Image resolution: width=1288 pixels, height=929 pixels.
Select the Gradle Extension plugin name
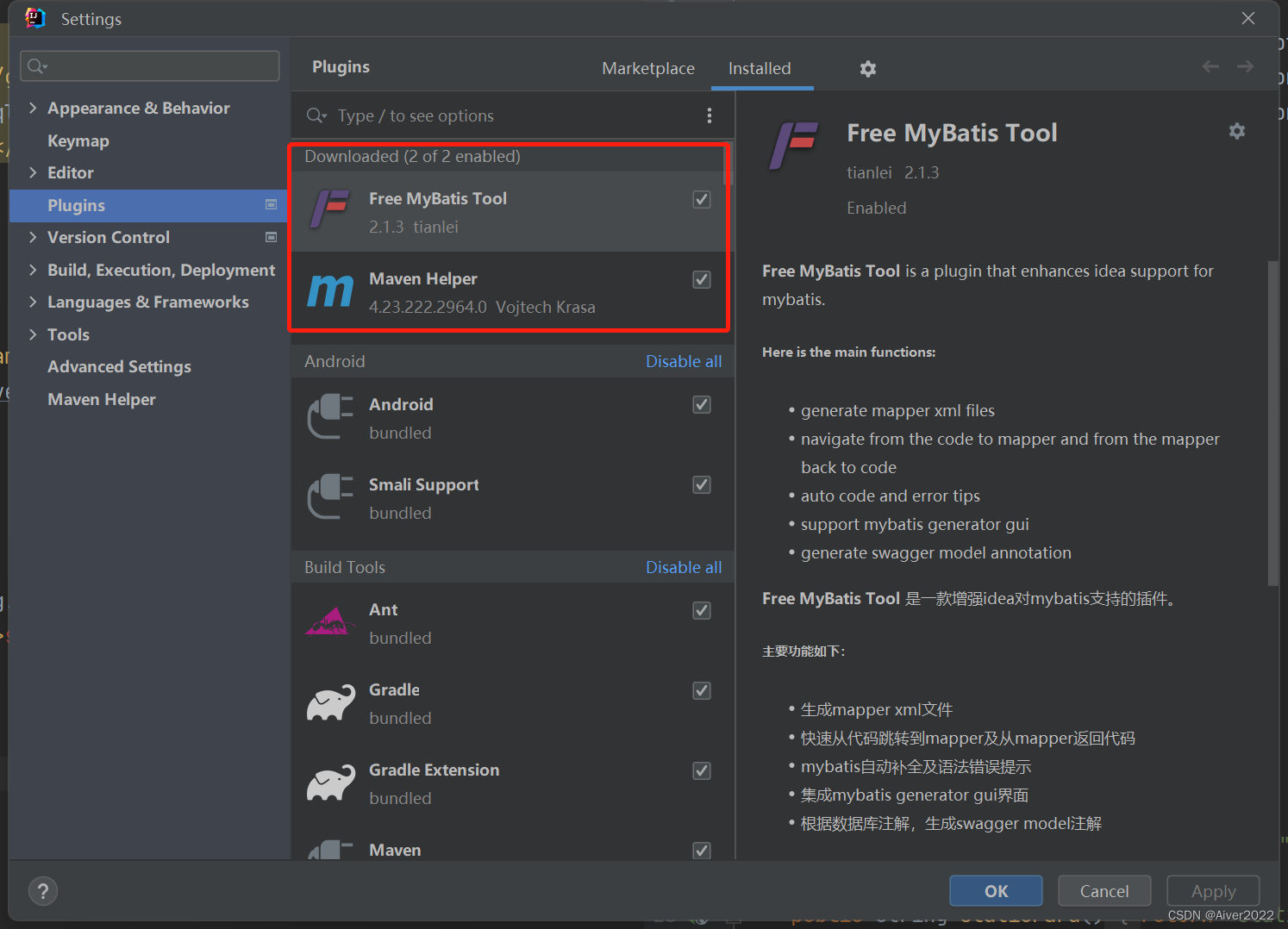[435, 770]
